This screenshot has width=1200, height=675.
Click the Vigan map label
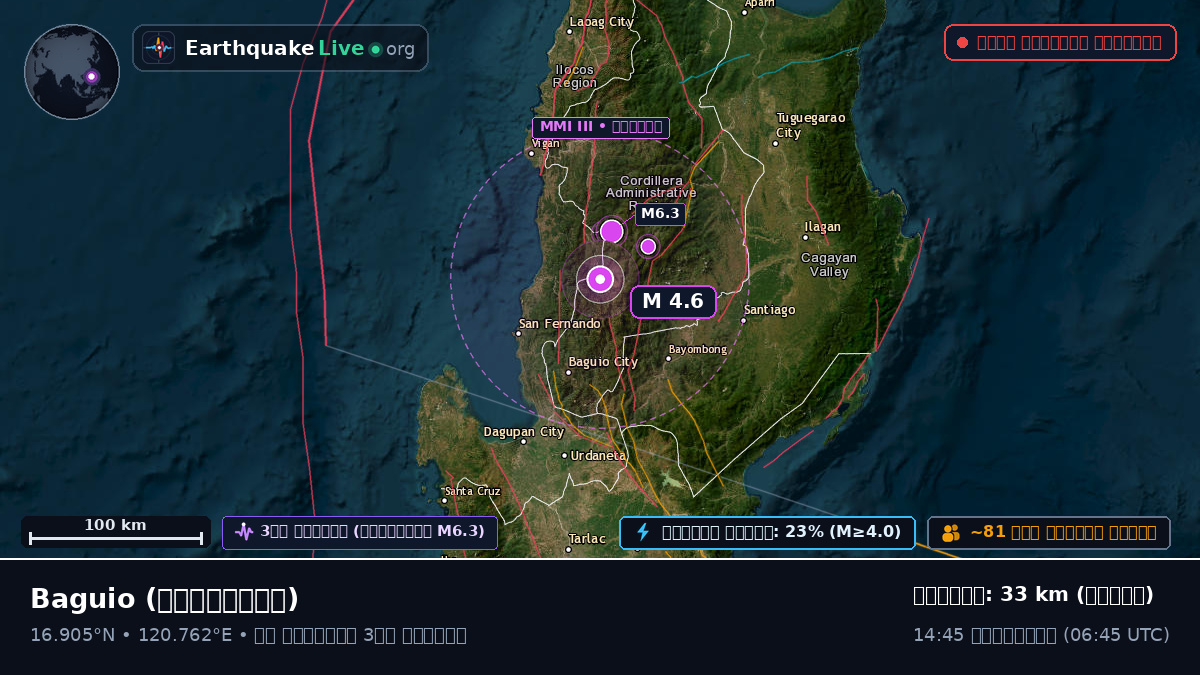pyautogui.click(x=546, y=144)
